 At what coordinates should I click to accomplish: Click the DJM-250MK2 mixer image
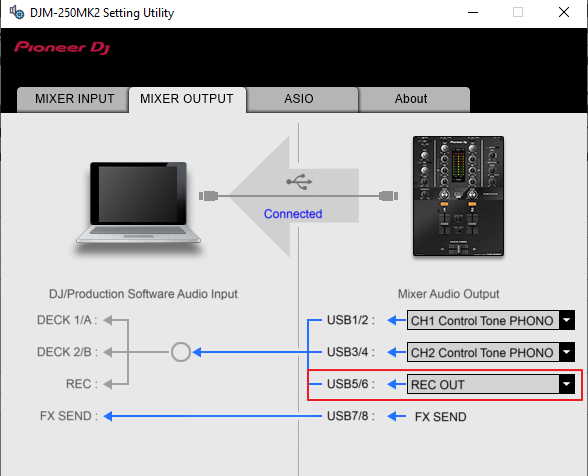(458, 196)
